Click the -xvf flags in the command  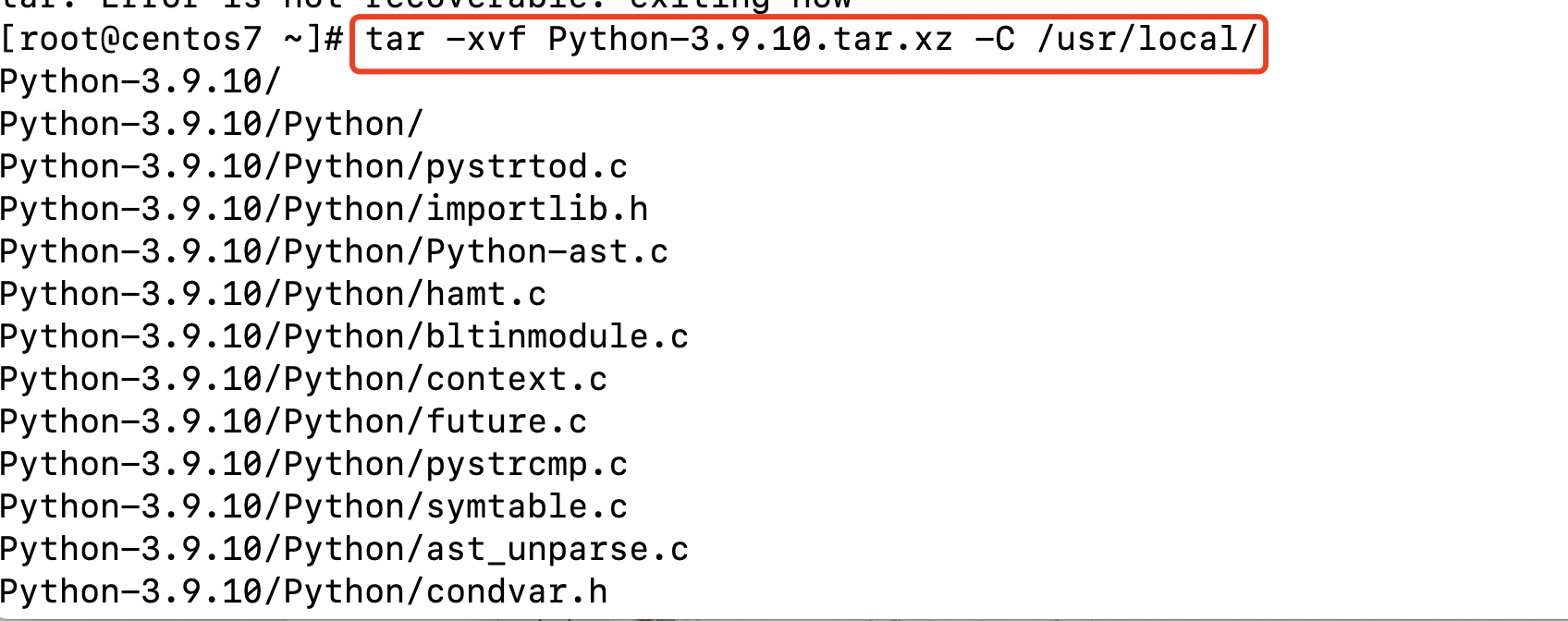point(486,40)
